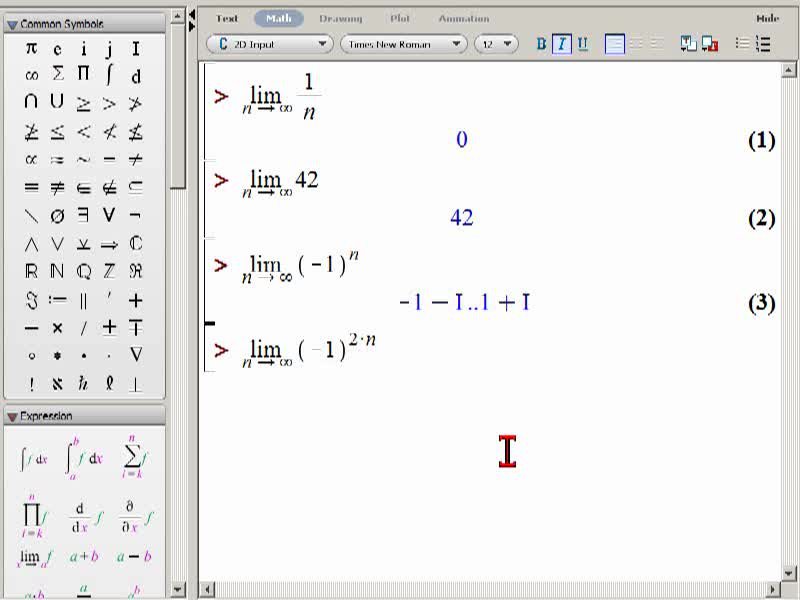Insert the derivative d/dx template

pos(85,517)
